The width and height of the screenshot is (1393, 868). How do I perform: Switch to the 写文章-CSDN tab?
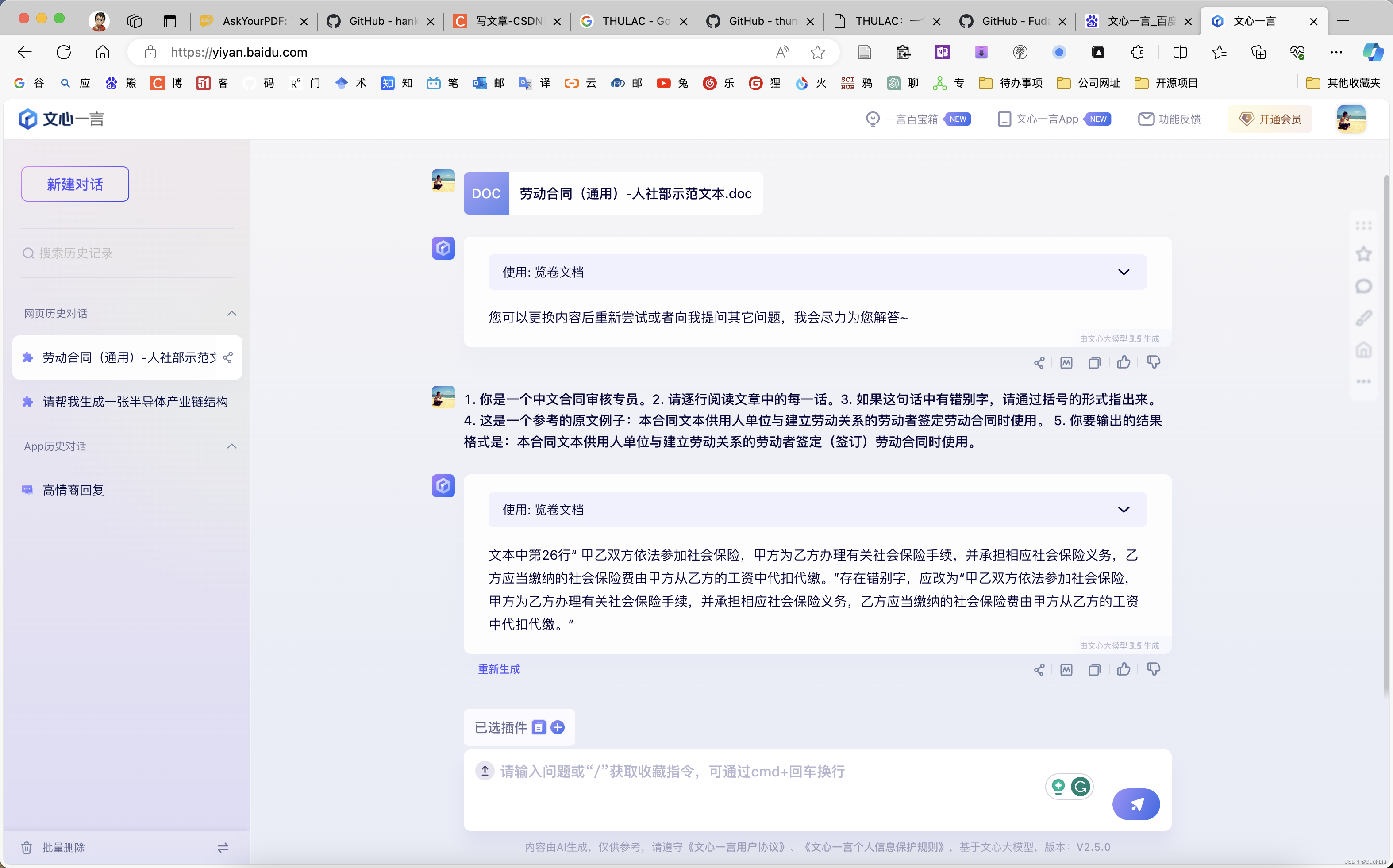506,21
